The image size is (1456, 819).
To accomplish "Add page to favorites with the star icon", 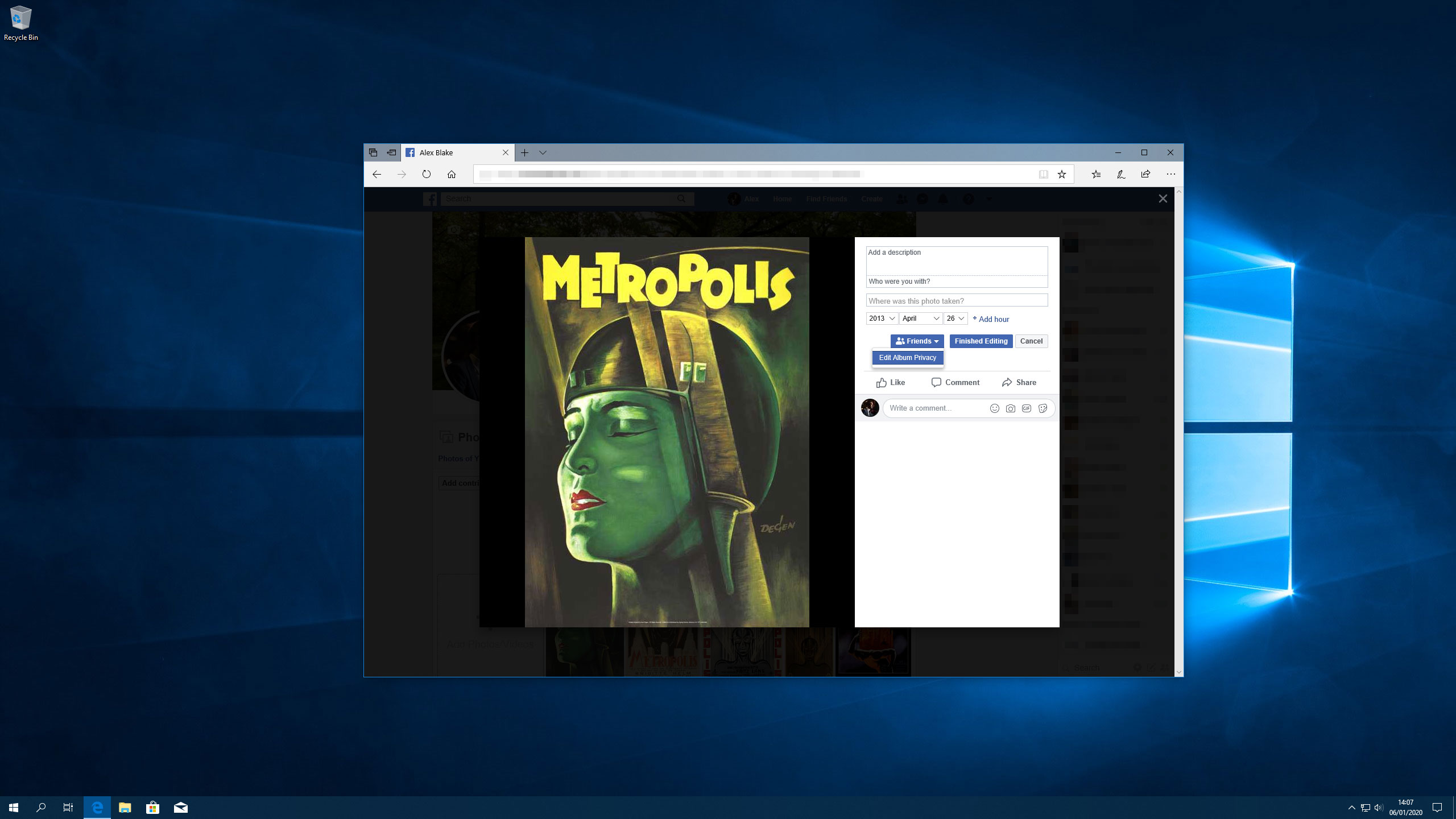I will point(1061,175).
